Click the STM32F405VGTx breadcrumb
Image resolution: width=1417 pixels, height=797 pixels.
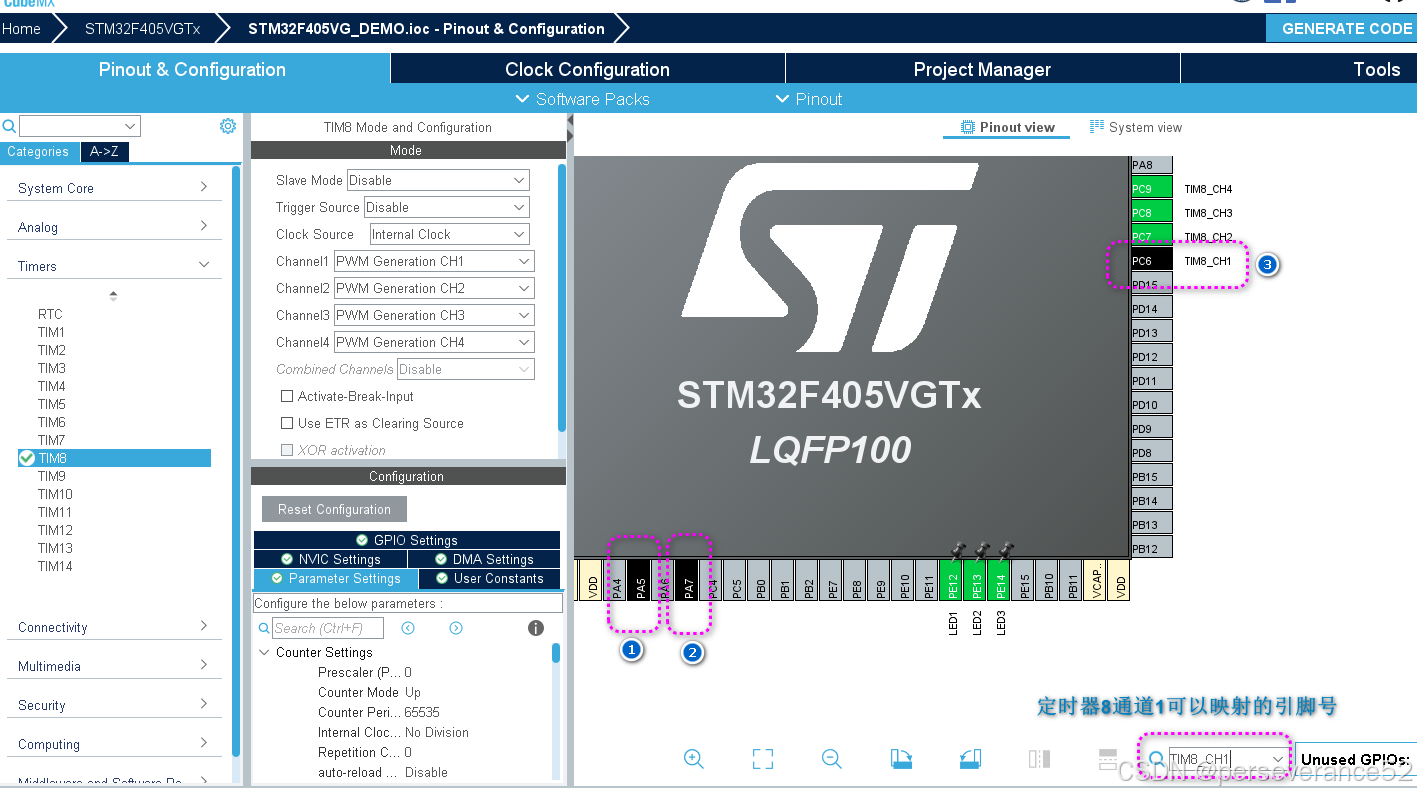coord(142,28)
